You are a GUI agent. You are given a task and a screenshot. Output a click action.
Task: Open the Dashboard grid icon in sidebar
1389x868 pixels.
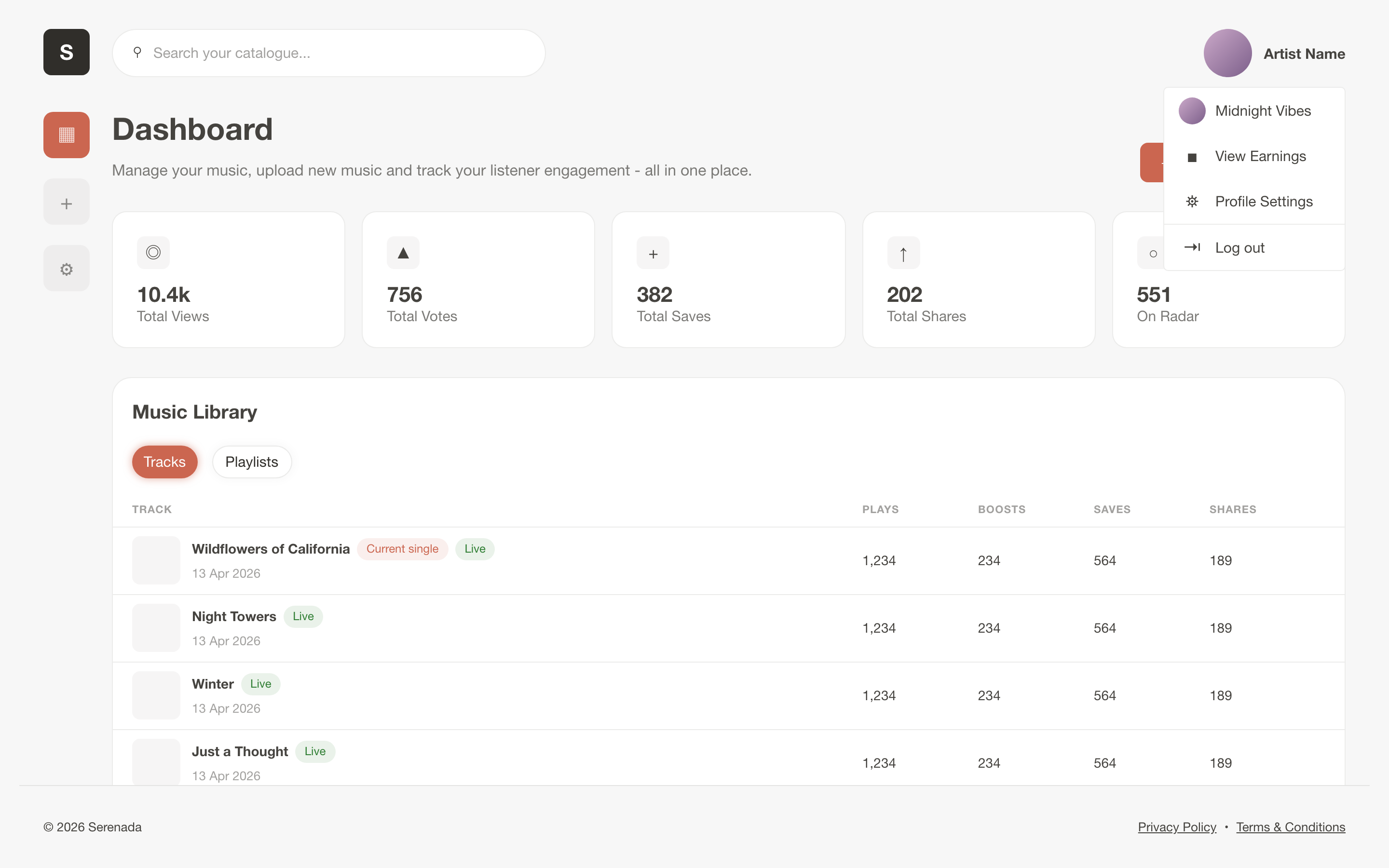[67, 135]
